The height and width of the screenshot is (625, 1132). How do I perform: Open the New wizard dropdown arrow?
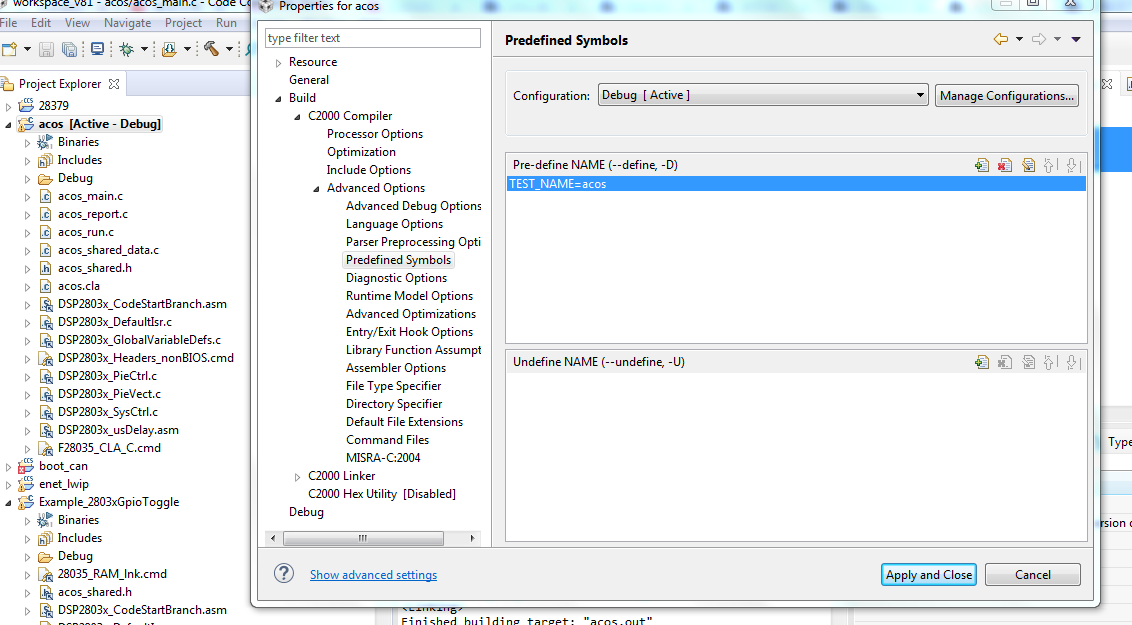pyautogui.click(x=27, y=49)
